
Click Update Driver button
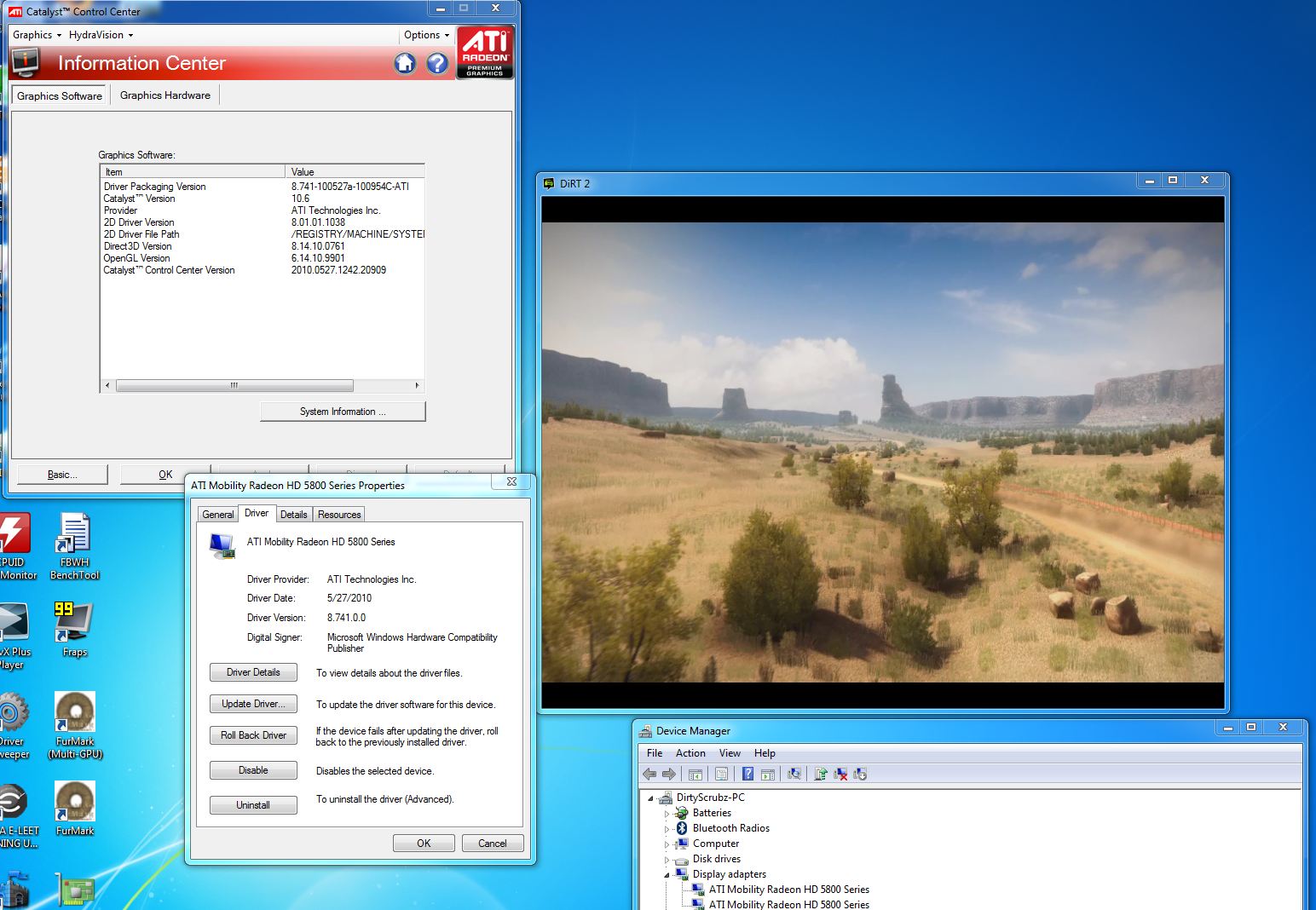point(253,704)
